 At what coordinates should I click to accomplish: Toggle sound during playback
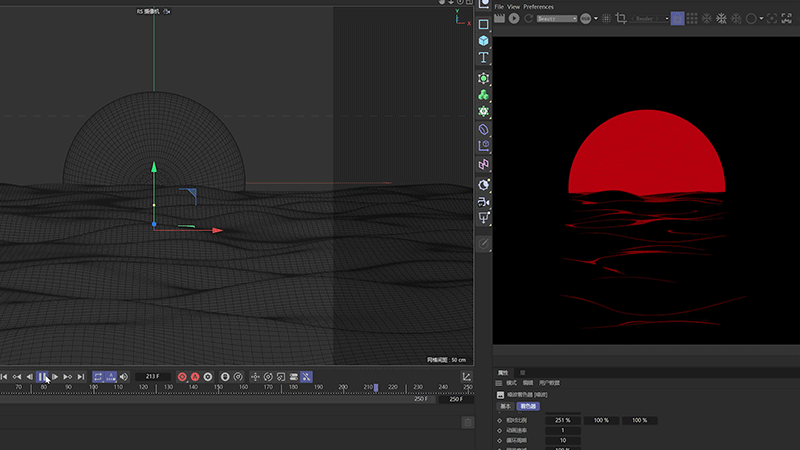pos(124,377)
